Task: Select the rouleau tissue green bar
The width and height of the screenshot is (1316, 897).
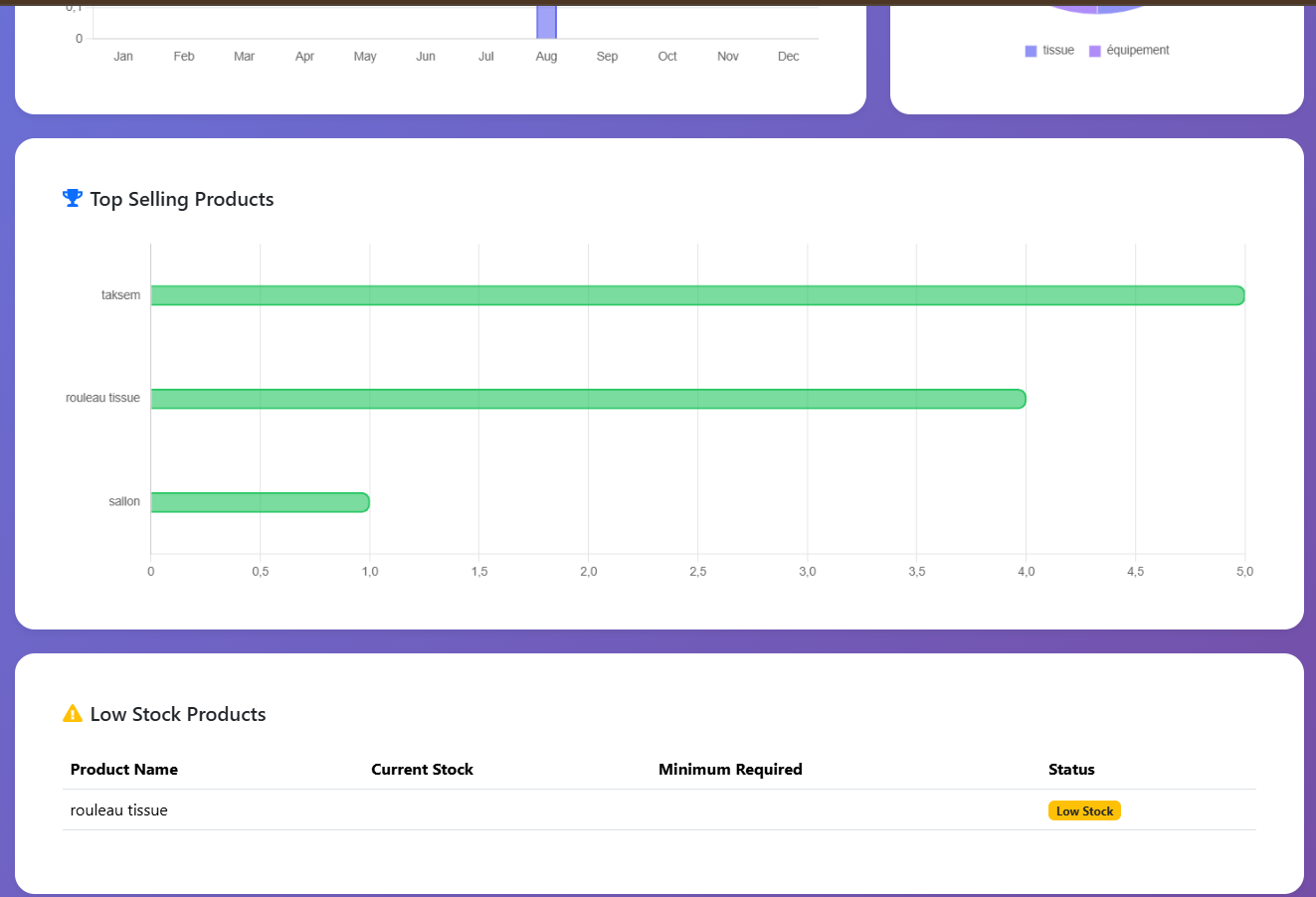Action: [x=588, y=399]
